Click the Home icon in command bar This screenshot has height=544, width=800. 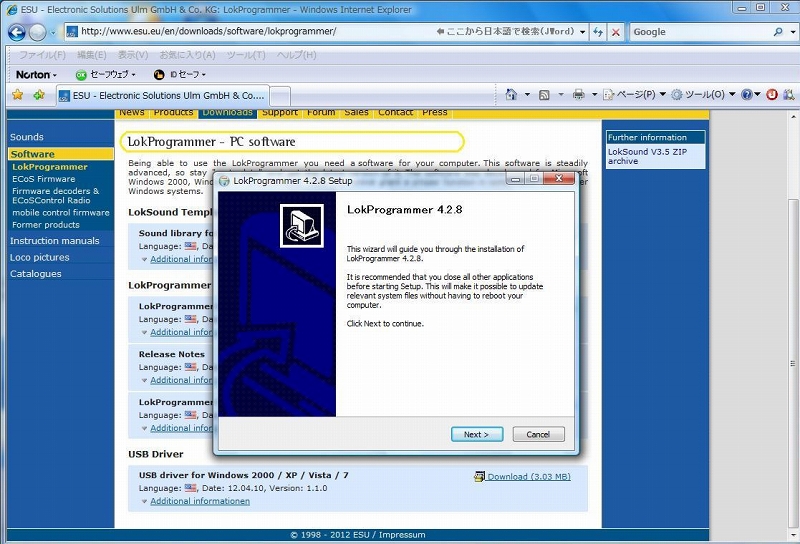point(511,94)
